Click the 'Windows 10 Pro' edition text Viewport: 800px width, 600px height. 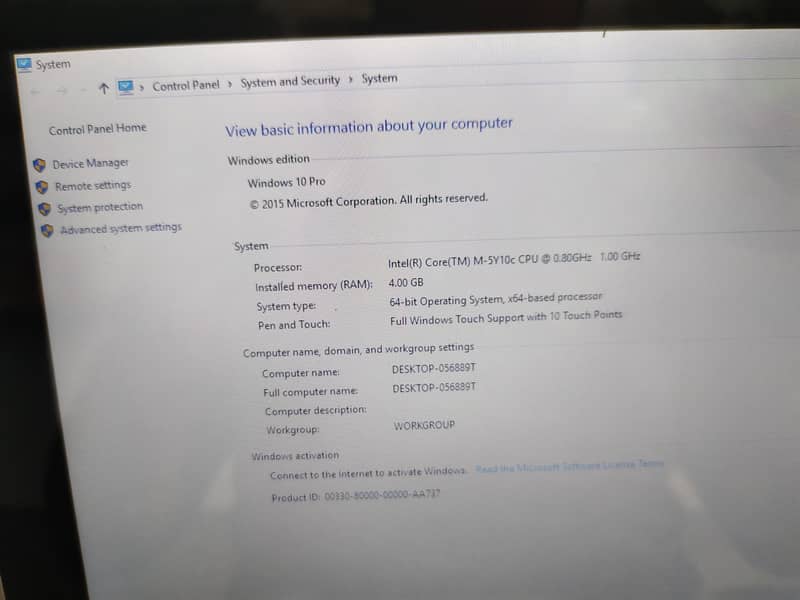coord(286,182)
